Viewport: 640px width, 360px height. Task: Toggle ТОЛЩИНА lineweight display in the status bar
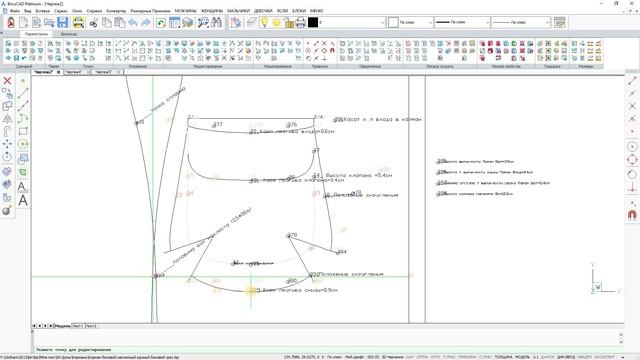pos(504,357)
